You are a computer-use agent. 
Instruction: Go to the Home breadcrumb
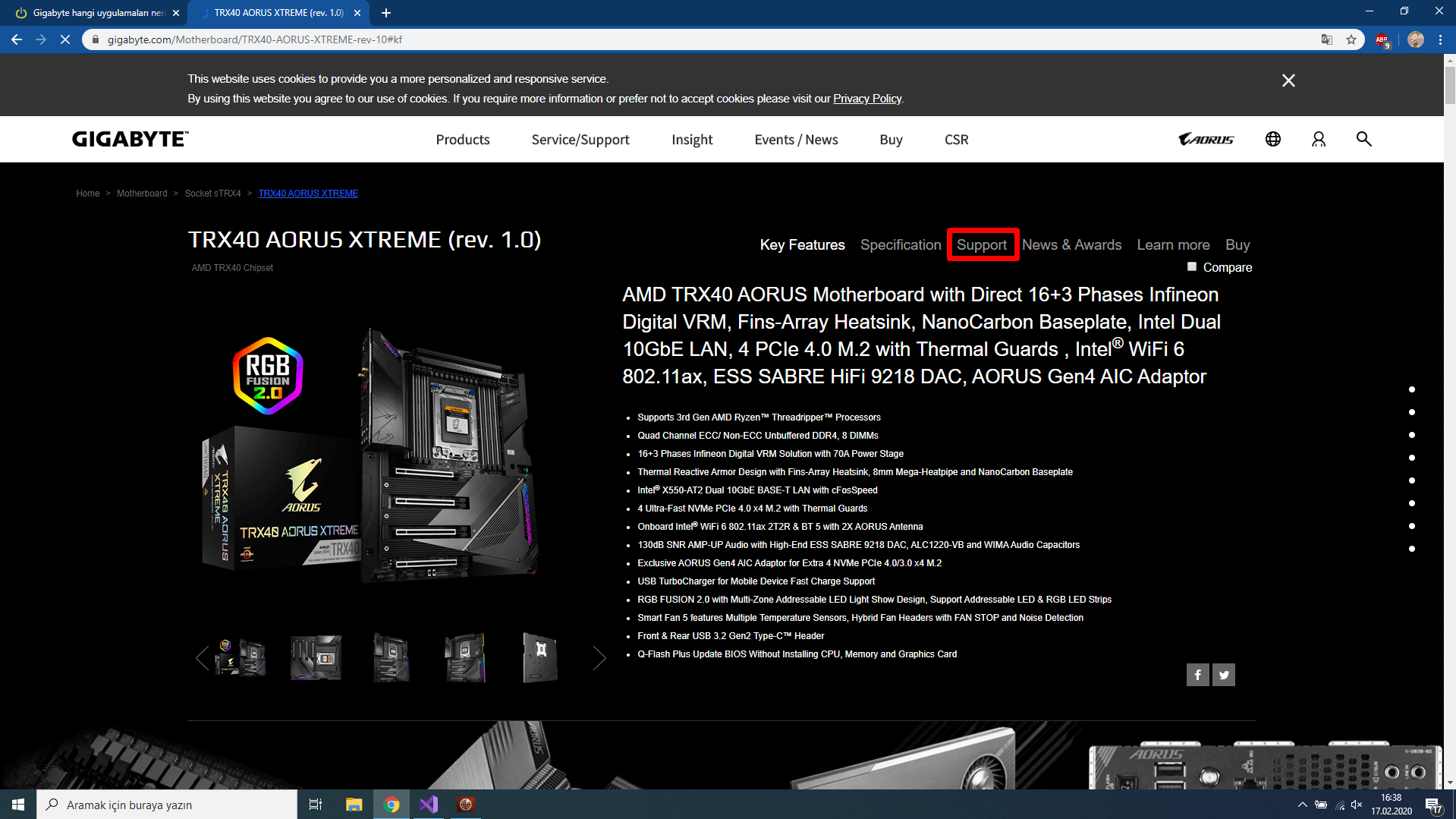[x=88, y=194]
